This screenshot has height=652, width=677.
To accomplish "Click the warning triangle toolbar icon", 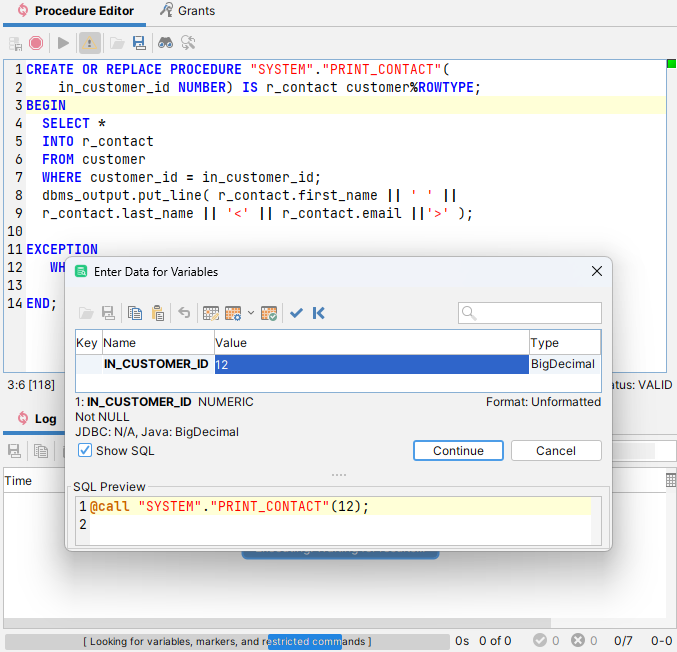I will [89, 43].
